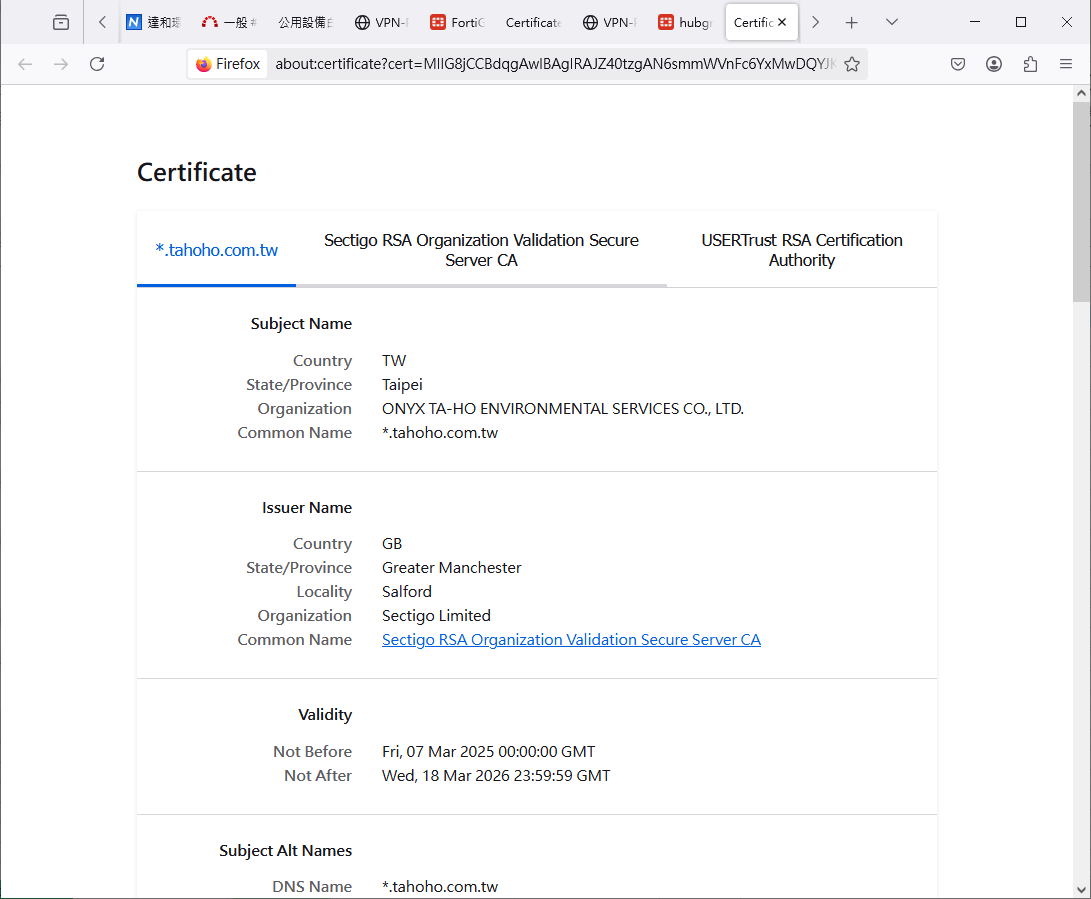Show the Sectigo RSA Organization Validation tab
Screen dimensions: 1091x899
481,250
